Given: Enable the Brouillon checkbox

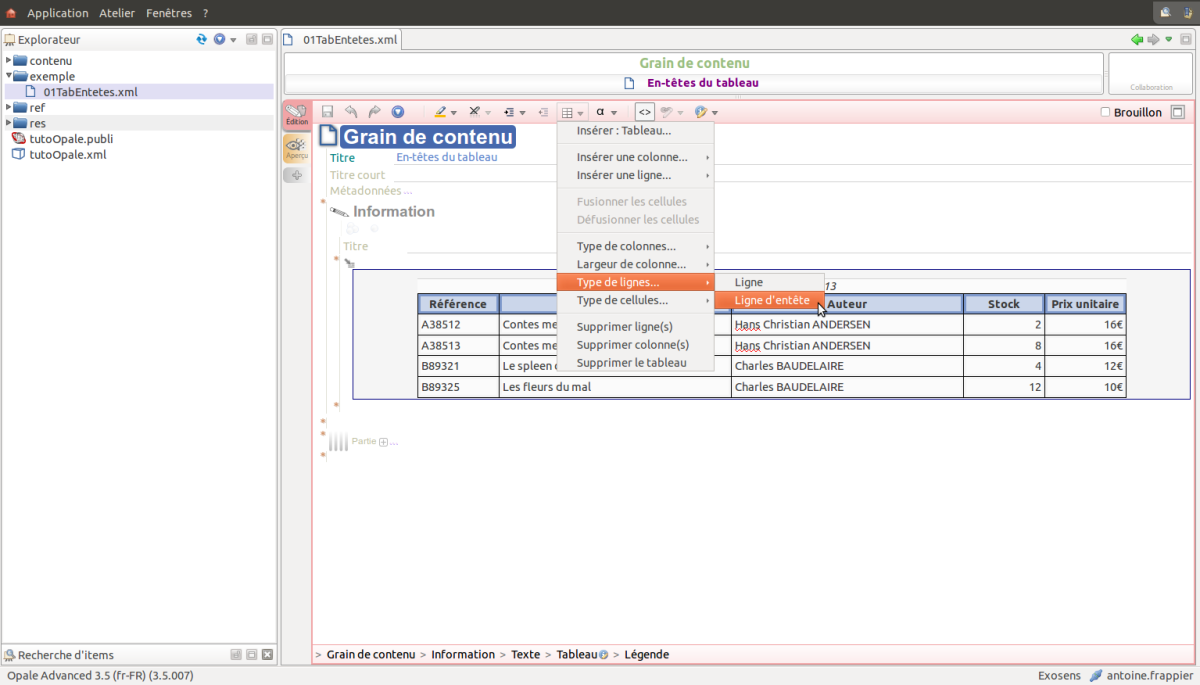Looking at the screenshot, I should pos(1106,113).
